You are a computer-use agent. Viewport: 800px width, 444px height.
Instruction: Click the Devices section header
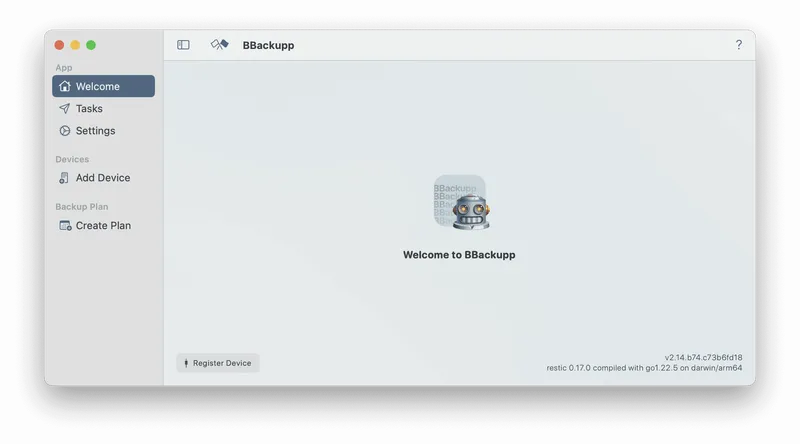[x=72, y=159]
